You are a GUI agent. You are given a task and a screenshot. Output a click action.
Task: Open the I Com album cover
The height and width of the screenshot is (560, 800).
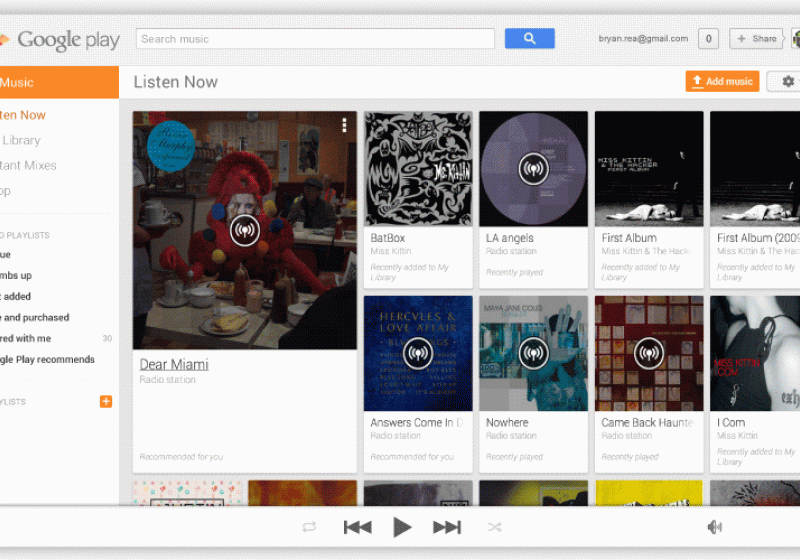(755, 353)
